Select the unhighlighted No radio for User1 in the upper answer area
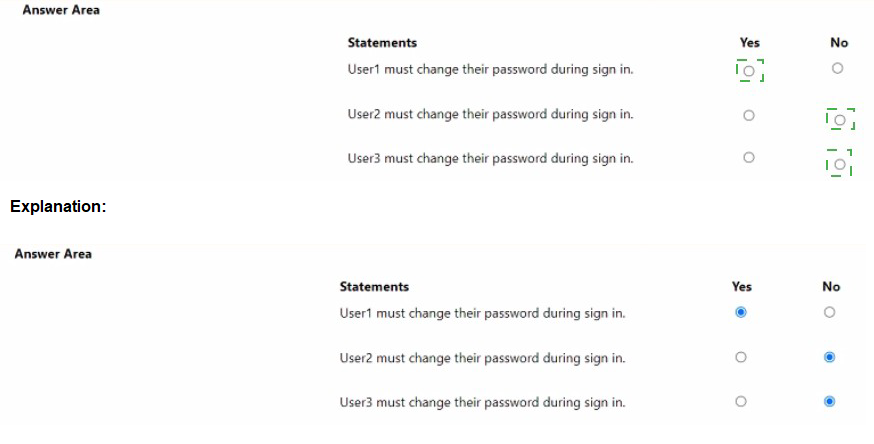 pos(837,68)
